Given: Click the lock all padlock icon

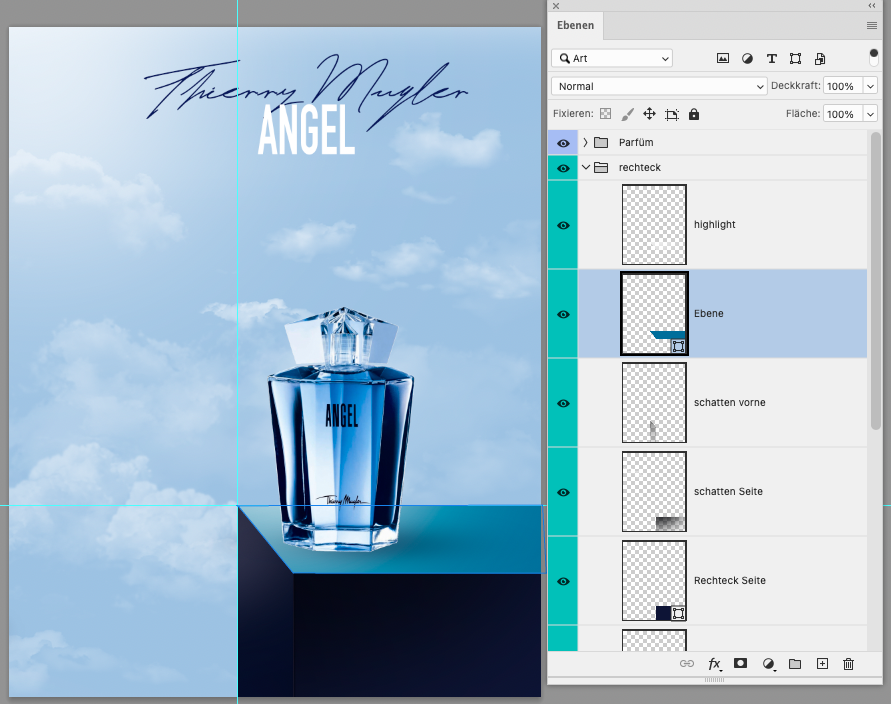Looking at the screenshot, I should pos(694,114).
